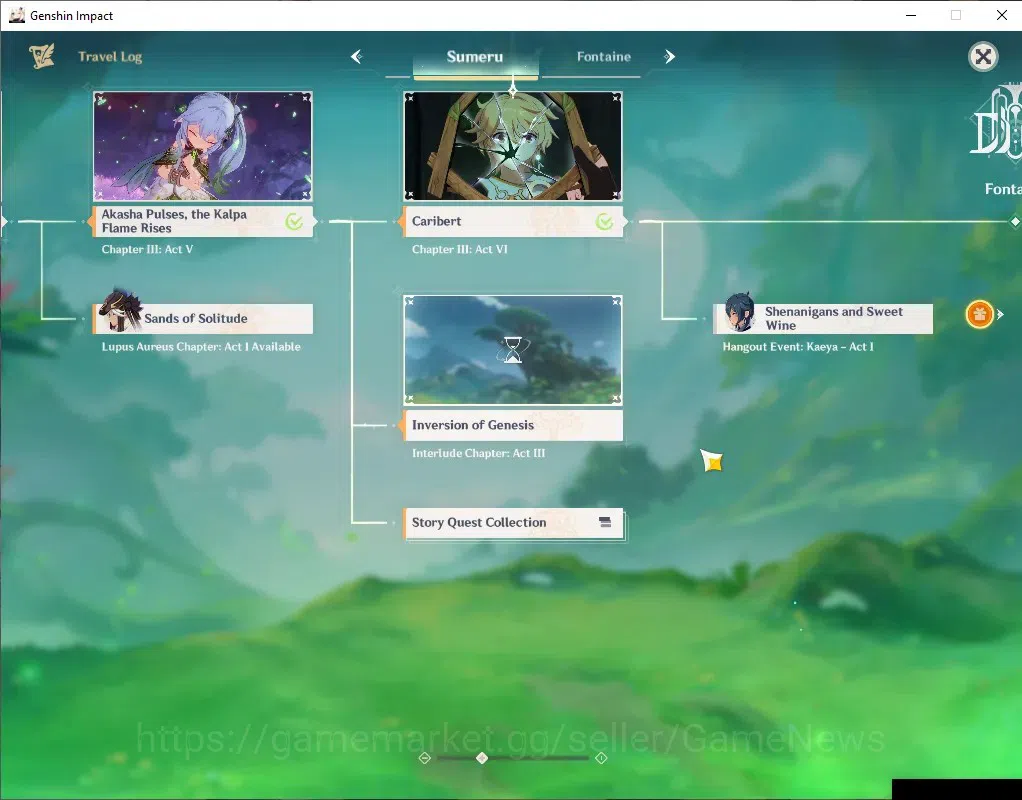Open Shenanigans and Sweet Wine hangout
The height and width of the screenshot is (800, 1022).
[x=823, y=318]
